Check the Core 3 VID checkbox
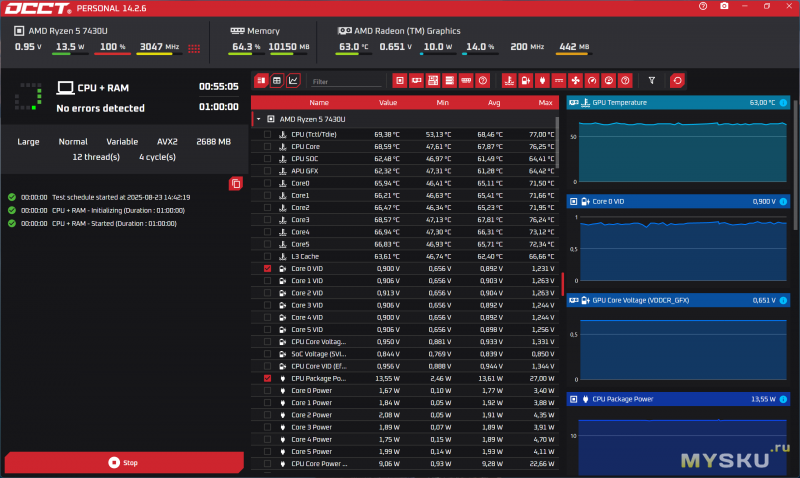Screen dimensions: 800x478 [267, 305]
